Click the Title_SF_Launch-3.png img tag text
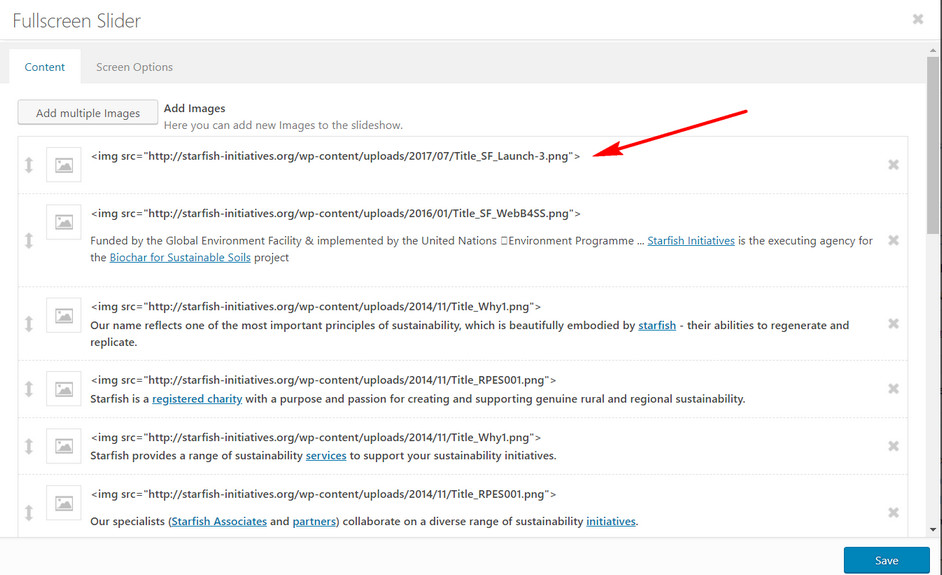This screenshot has width=942, height=575. click(335, 156)
